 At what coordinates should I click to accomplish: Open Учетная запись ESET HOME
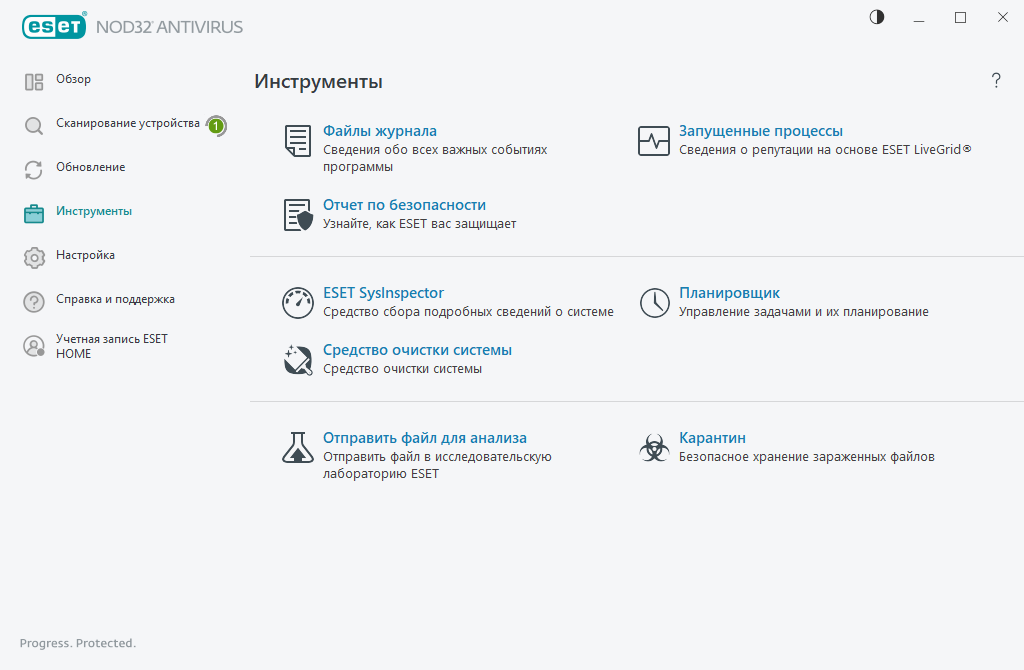pyautogui.click(x=112, y=346)
